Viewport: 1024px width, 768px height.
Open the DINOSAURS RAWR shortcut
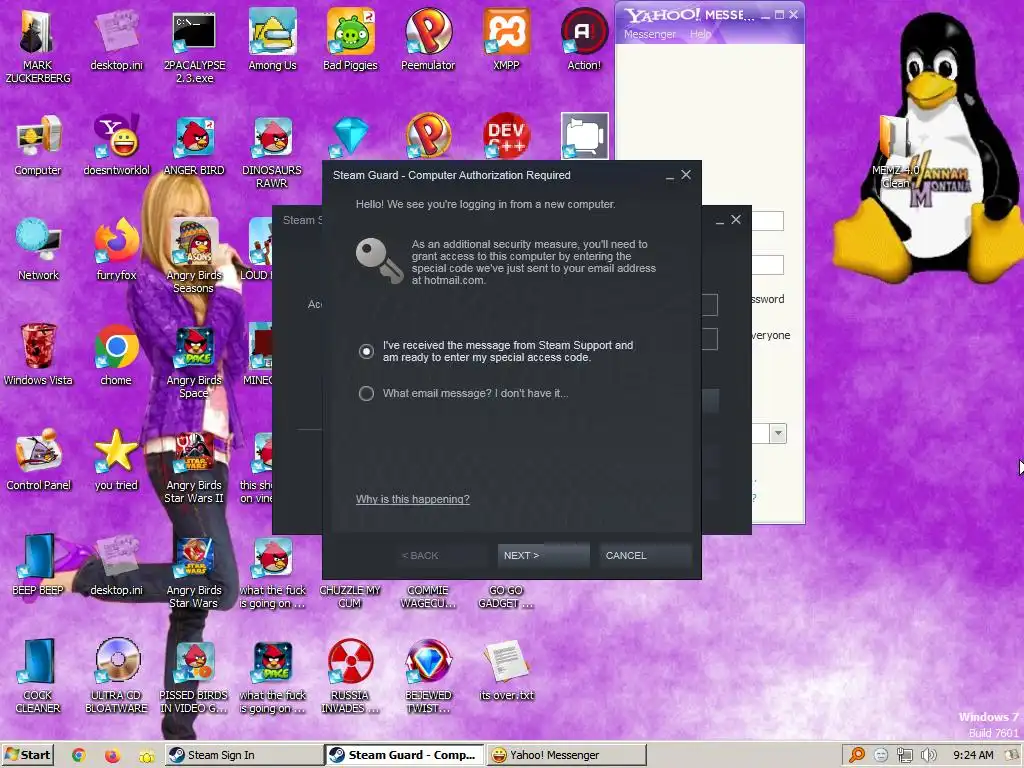pos(272,152)
